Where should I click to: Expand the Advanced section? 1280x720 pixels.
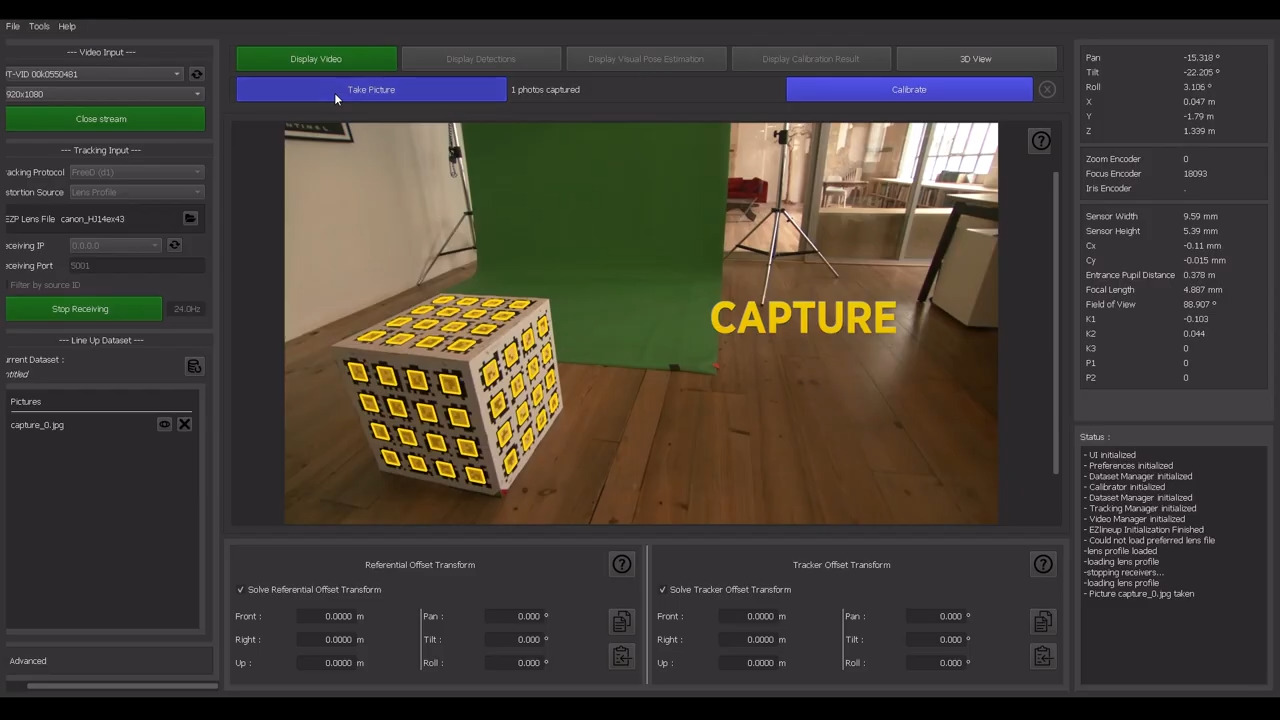tap(28, 661)
